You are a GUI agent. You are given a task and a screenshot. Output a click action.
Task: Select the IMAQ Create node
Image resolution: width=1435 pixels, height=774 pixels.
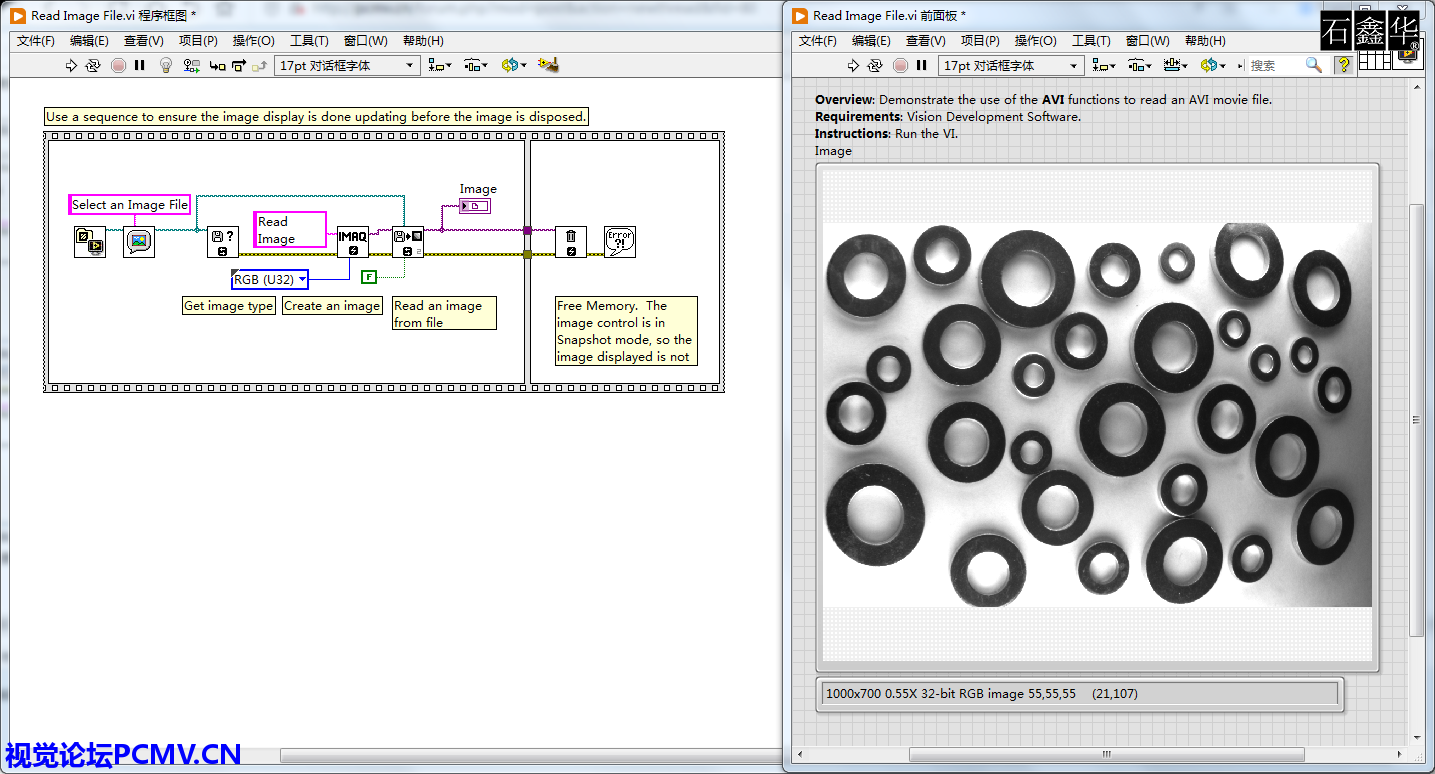point(352,242)
